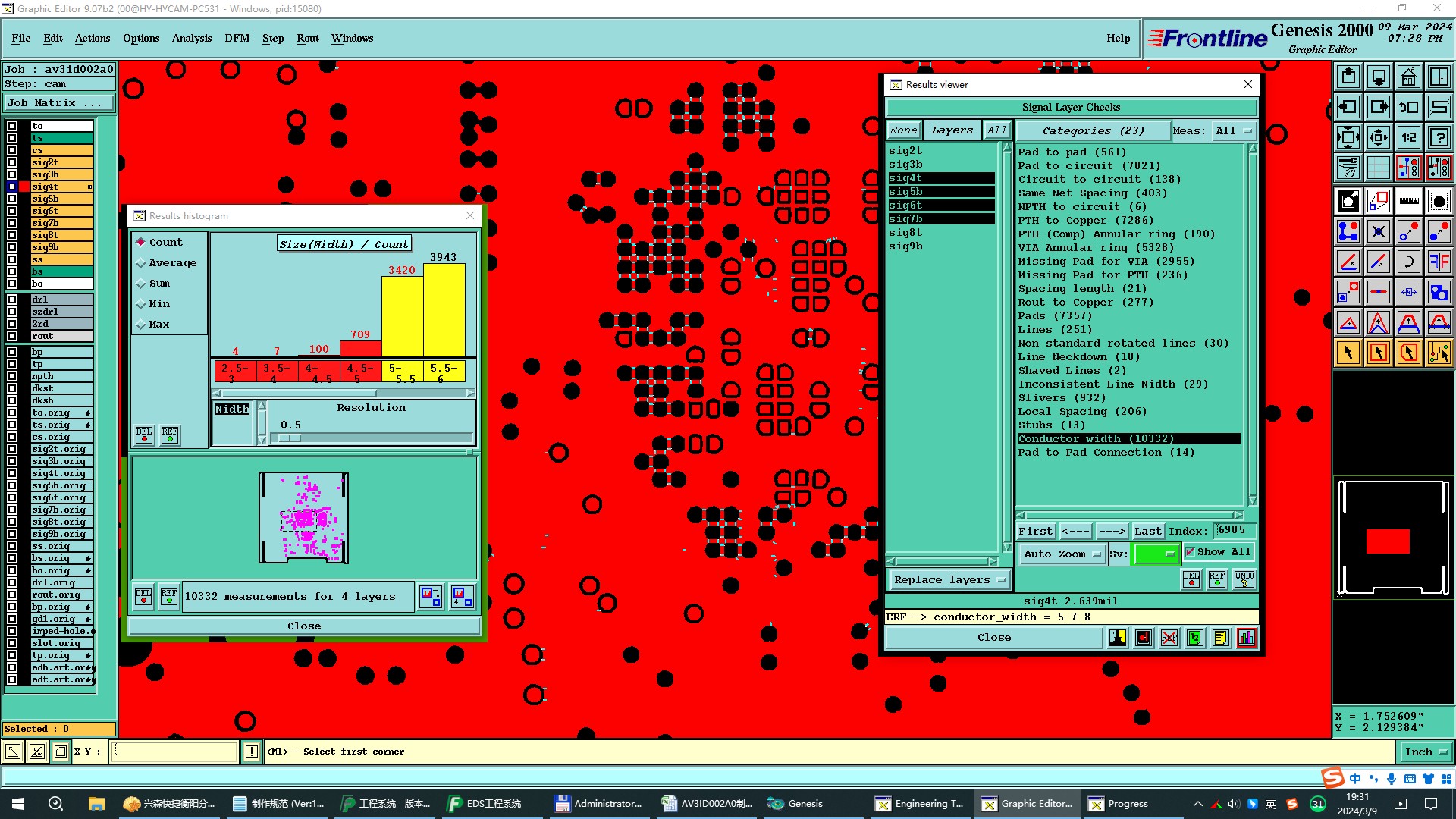This screenshot has height=819, width=1456.
Task: Click the yellow notes icon in Results viewer
Action: pyautogui.click(x=1220, y=638)
